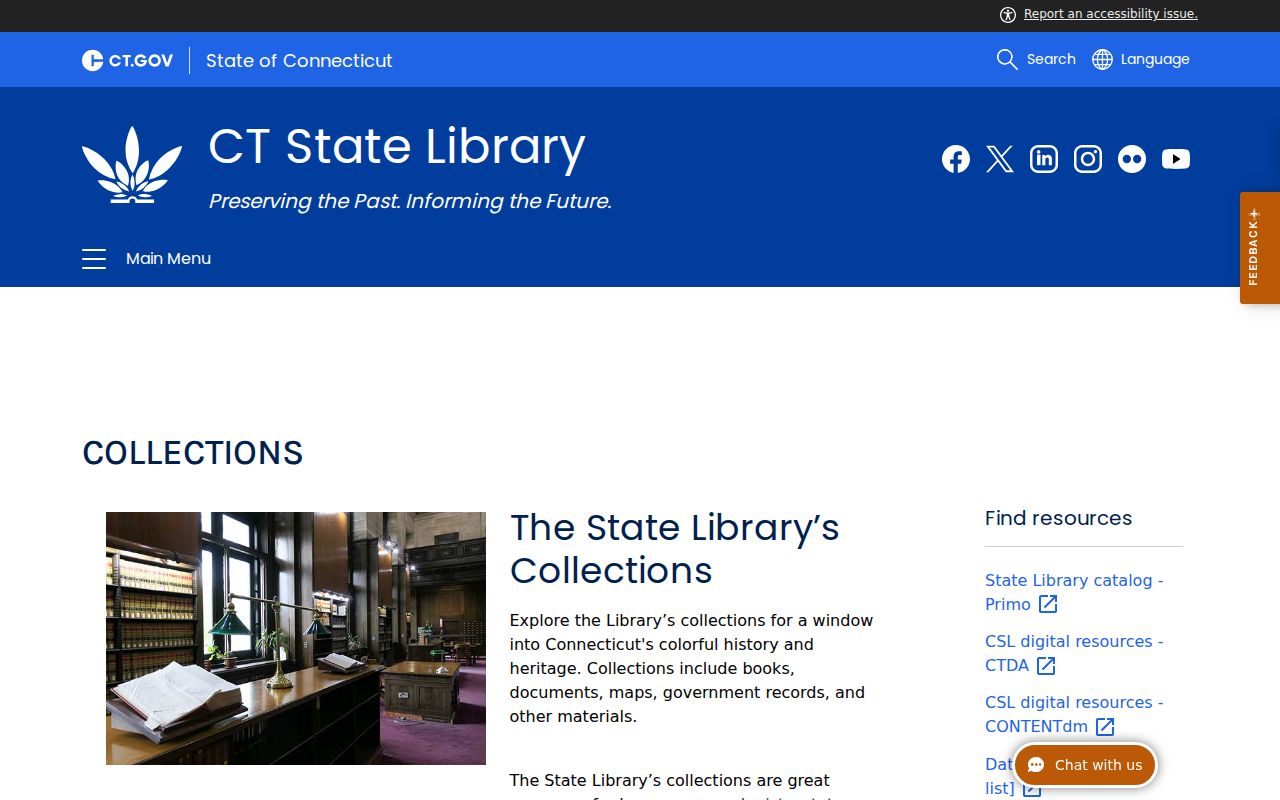The width and height of the screenshot is (1280, 800).
Task: Click the Search magnifier icon
Action: 1007,59
